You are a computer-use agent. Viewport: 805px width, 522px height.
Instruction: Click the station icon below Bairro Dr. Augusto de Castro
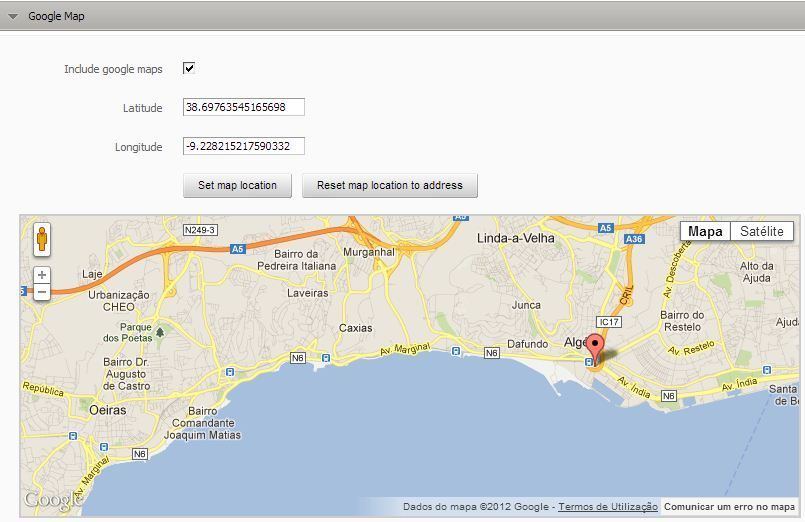click(x=230, y=372)
